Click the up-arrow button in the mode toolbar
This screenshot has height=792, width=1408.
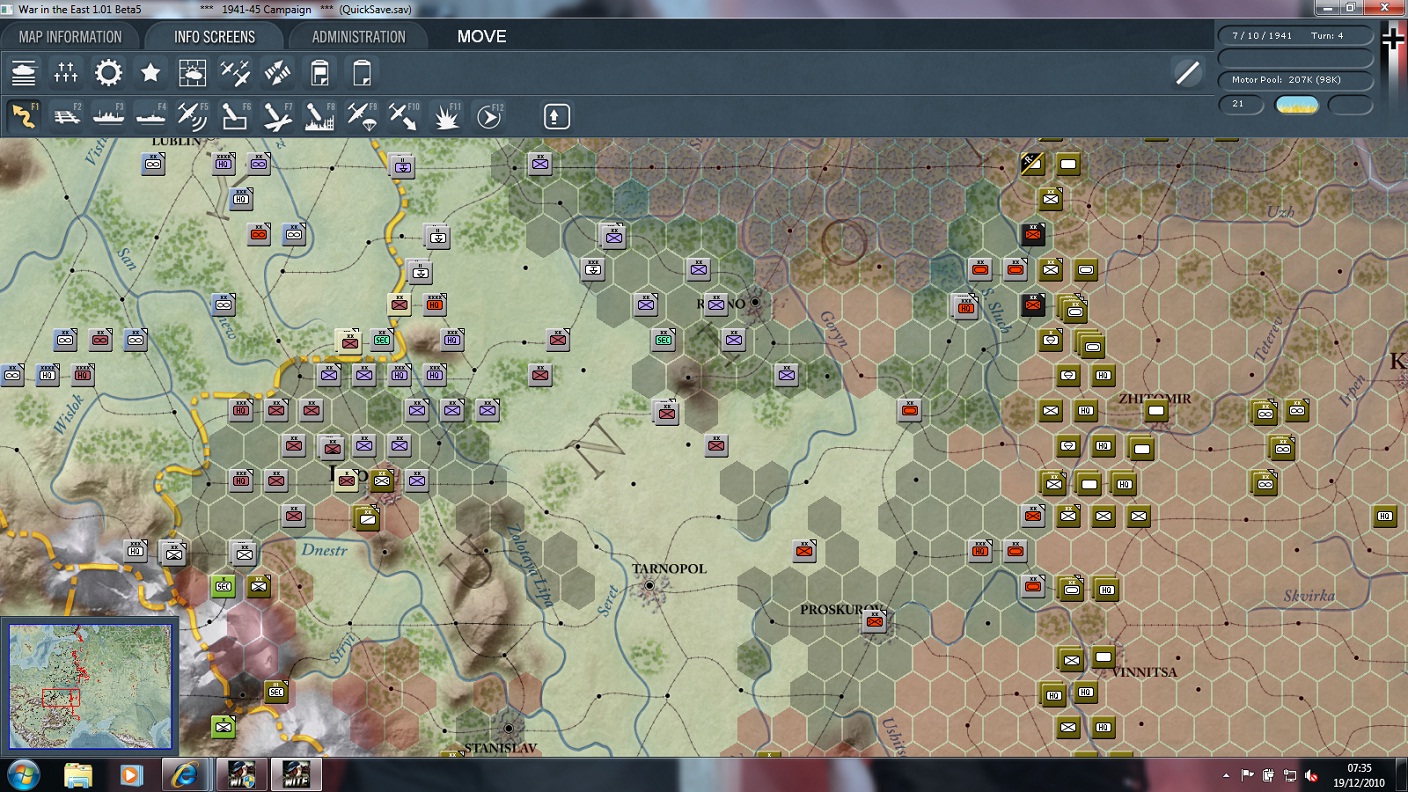pyautogui.click(x=557, y=116)
